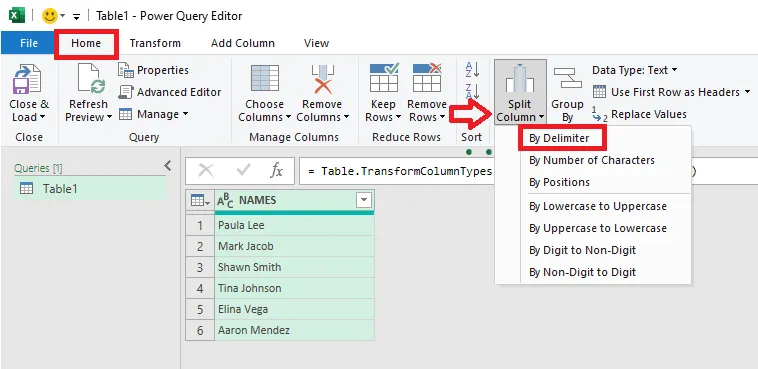758x369 pixels.
Task: Click the Excel application icon in title bar
Action: [17, 15]
